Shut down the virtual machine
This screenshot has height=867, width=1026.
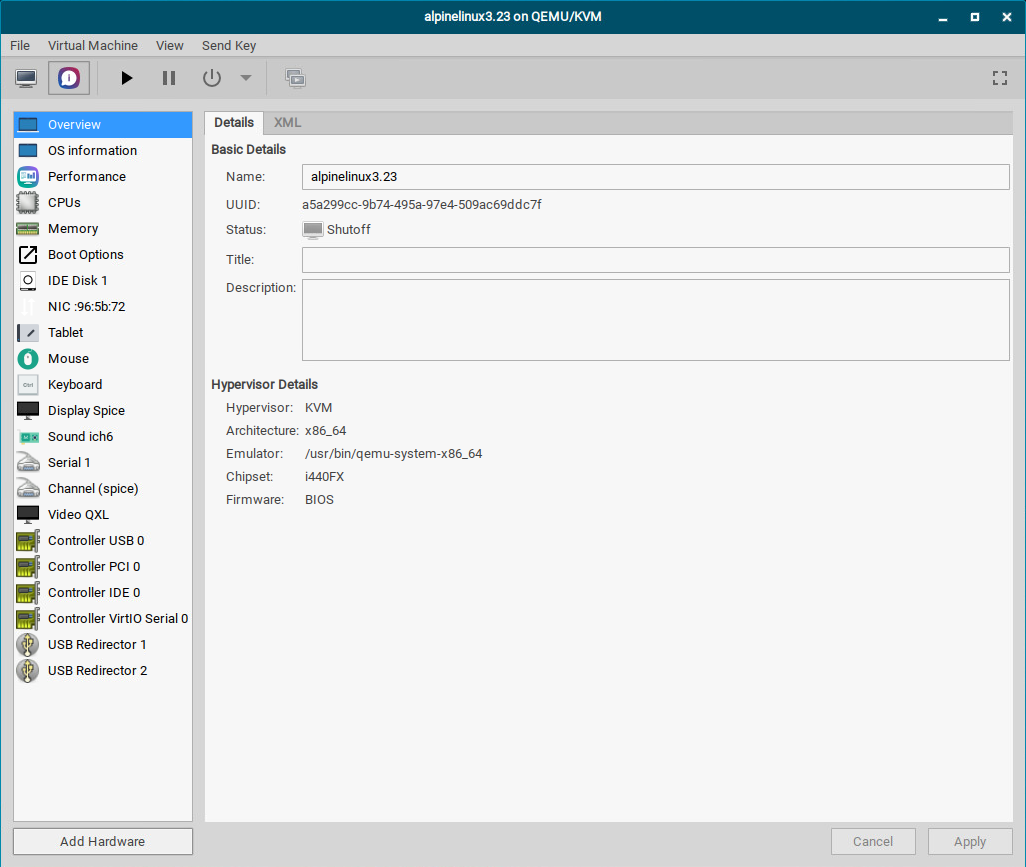click(211, 79)
